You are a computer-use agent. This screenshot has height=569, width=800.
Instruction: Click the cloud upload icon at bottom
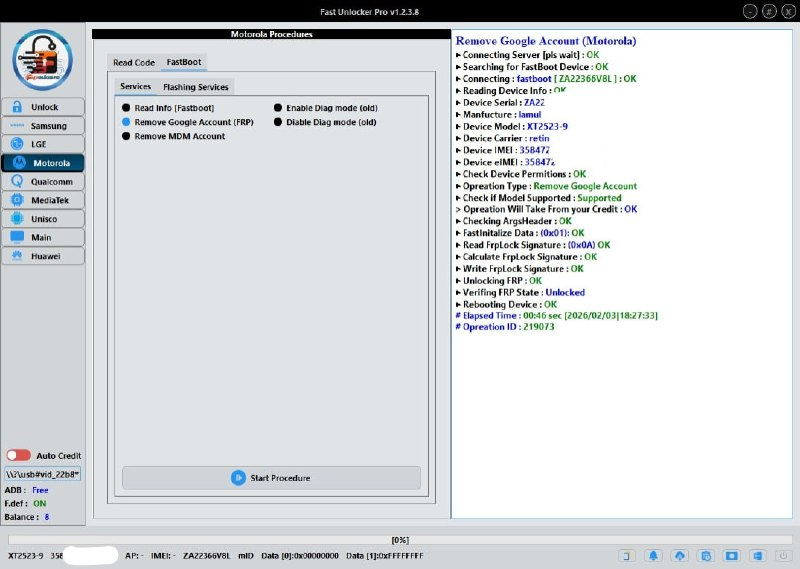679,555
